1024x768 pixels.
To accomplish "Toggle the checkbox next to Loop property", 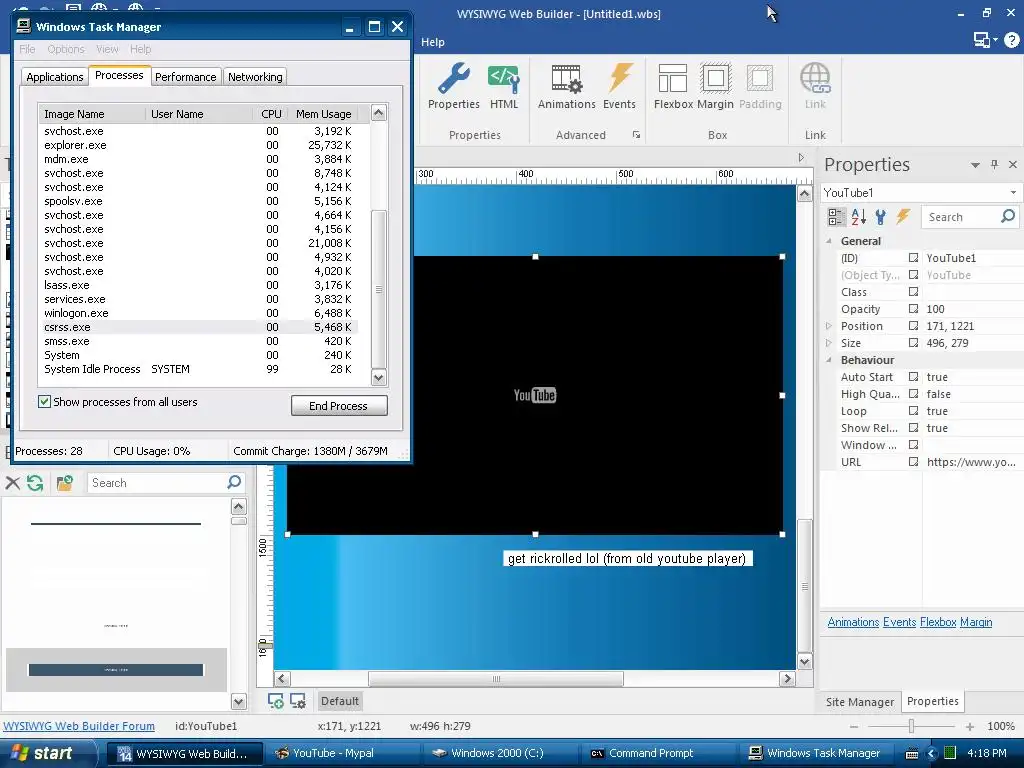I will [914, 411].
